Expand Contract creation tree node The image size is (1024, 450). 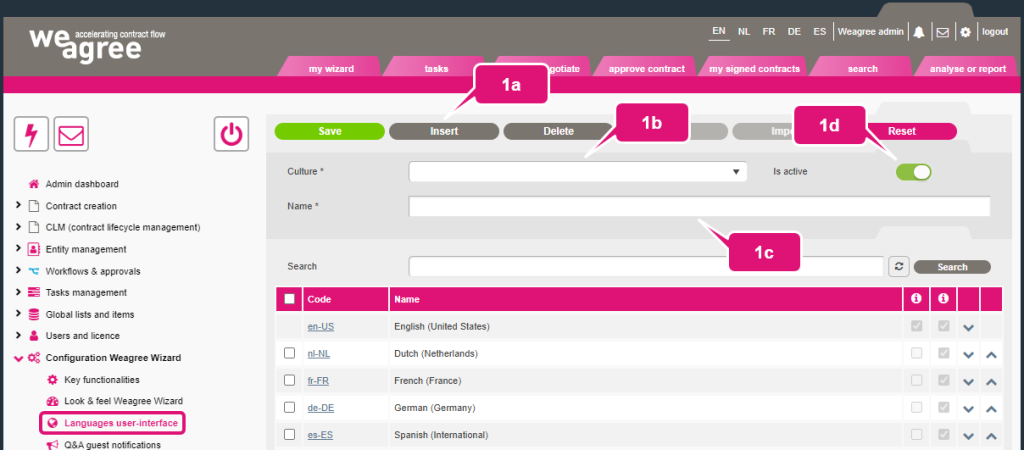(x=18, y=206)
